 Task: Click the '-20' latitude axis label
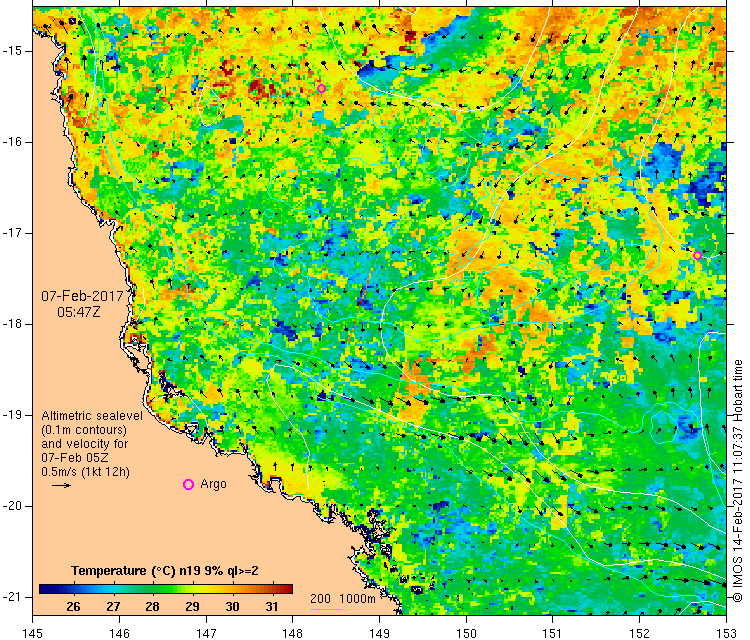[x=11, y=506]
